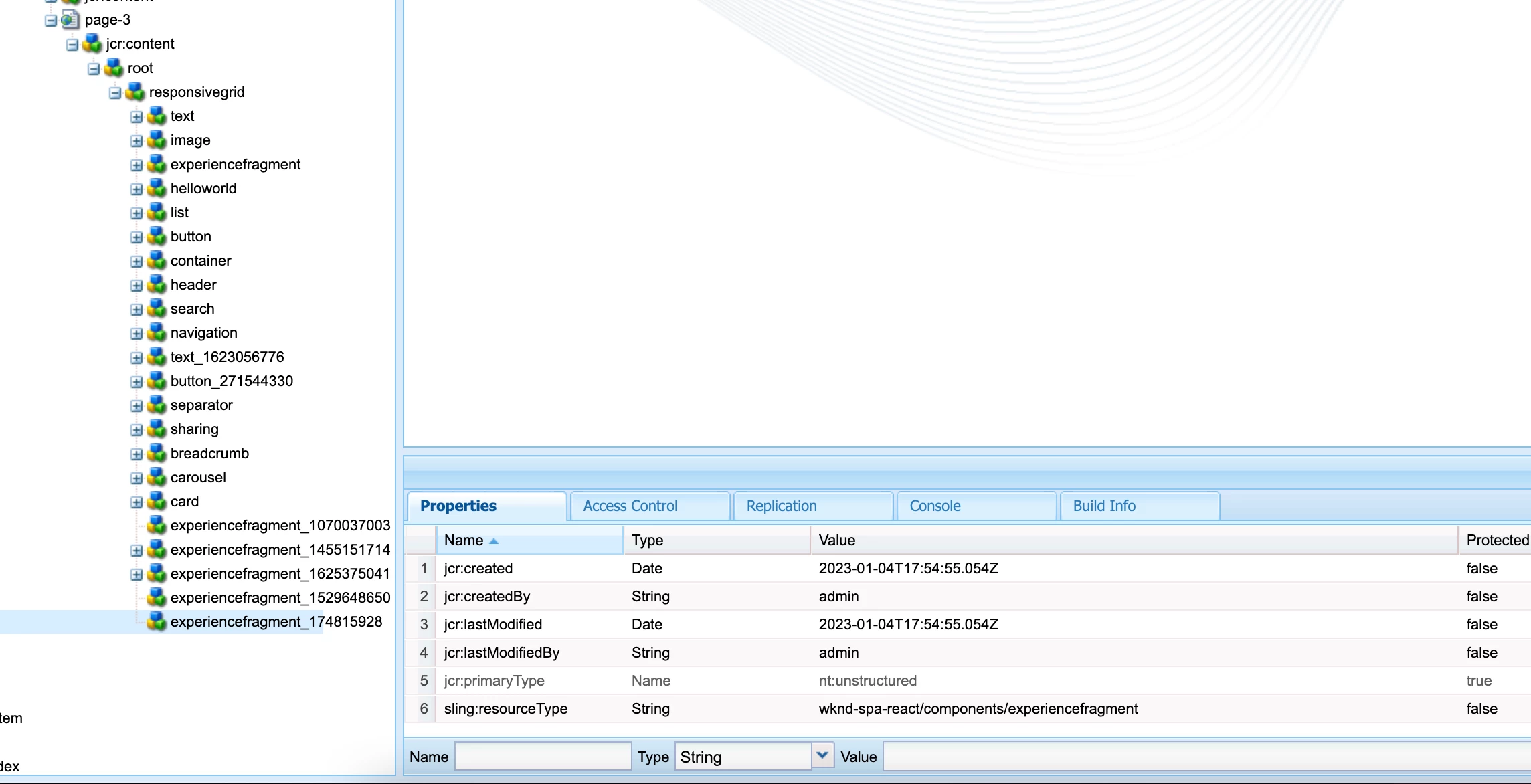The height and width of the screenshot is (784, 1531).
Task: Click the page-3 page node icon
Action: click(70, 20)
